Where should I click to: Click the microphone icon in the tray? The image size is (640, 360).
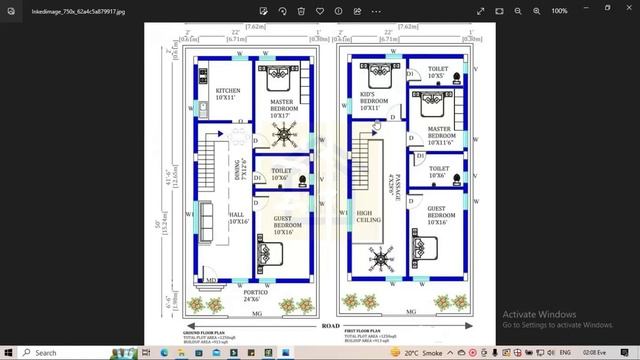click(495, 353)
